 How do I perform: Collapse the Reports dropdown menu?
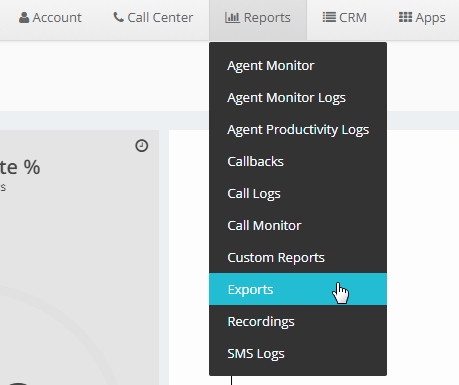tap(258, 18)
